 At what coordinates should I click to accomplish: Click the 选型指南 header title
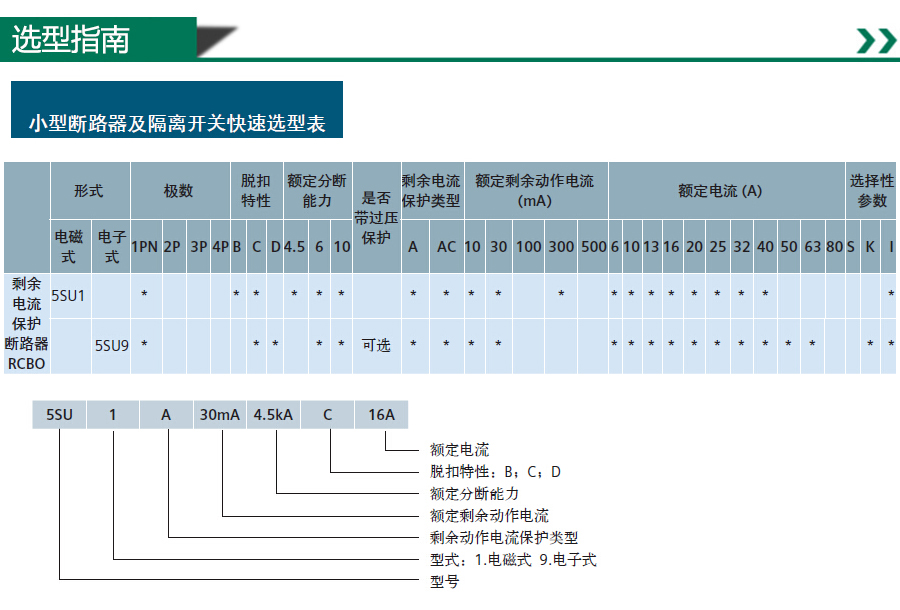tap(71, 40)
